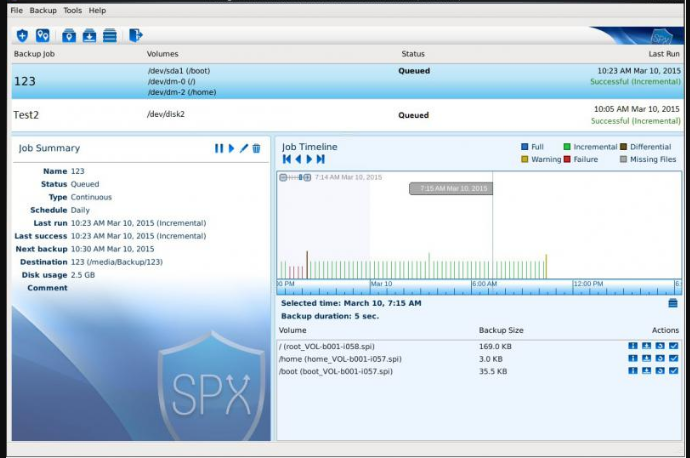Click the new backup job shield-plus icon
The image size is (690, 458).
22,36
